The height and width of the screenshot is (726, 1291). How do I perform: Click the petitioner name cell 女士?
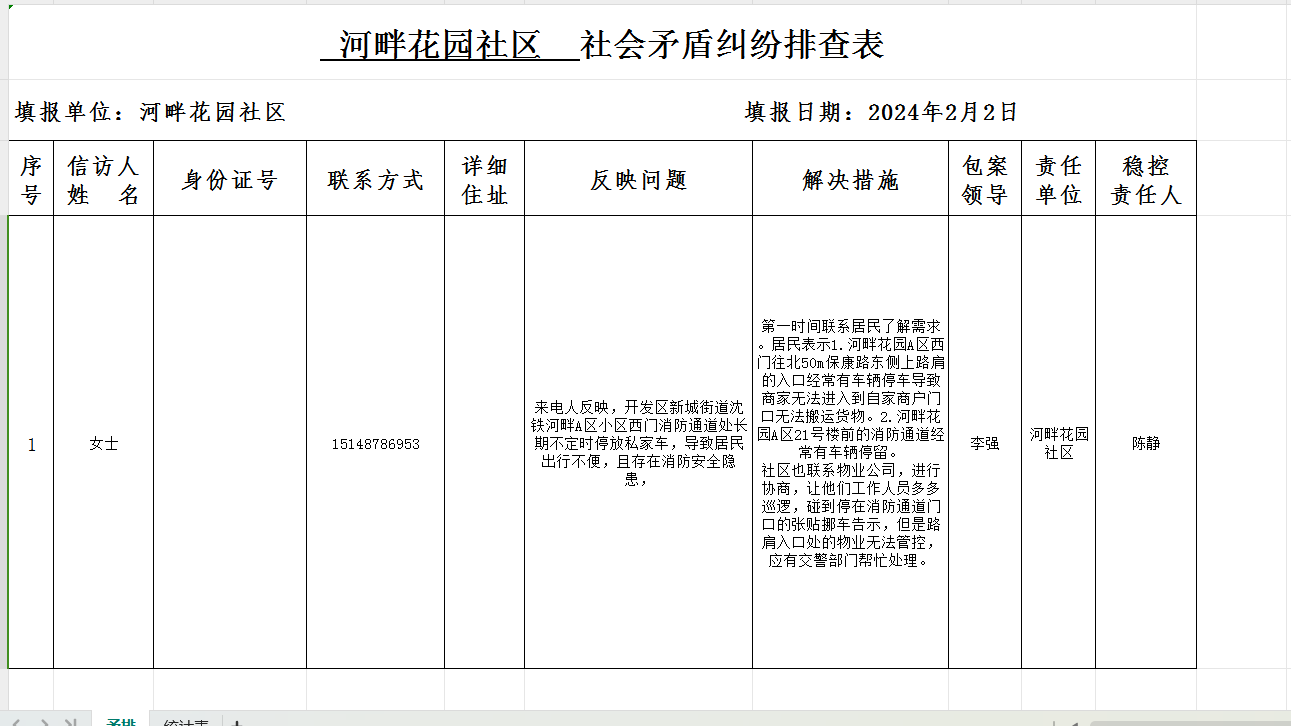tap(104, 443)
